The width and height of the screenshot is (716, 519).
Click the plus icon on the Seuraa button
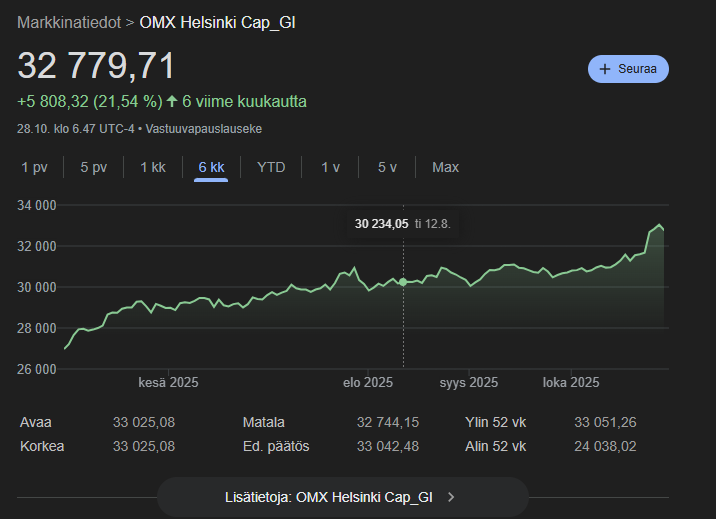[604, 69]
